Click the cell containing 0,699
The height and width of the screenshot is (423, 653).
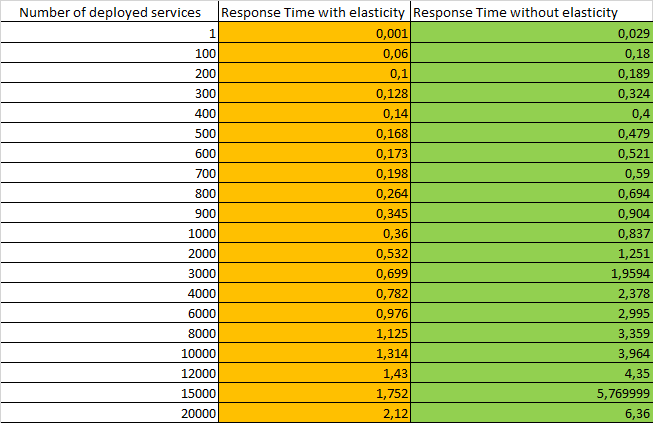[314, 272]
